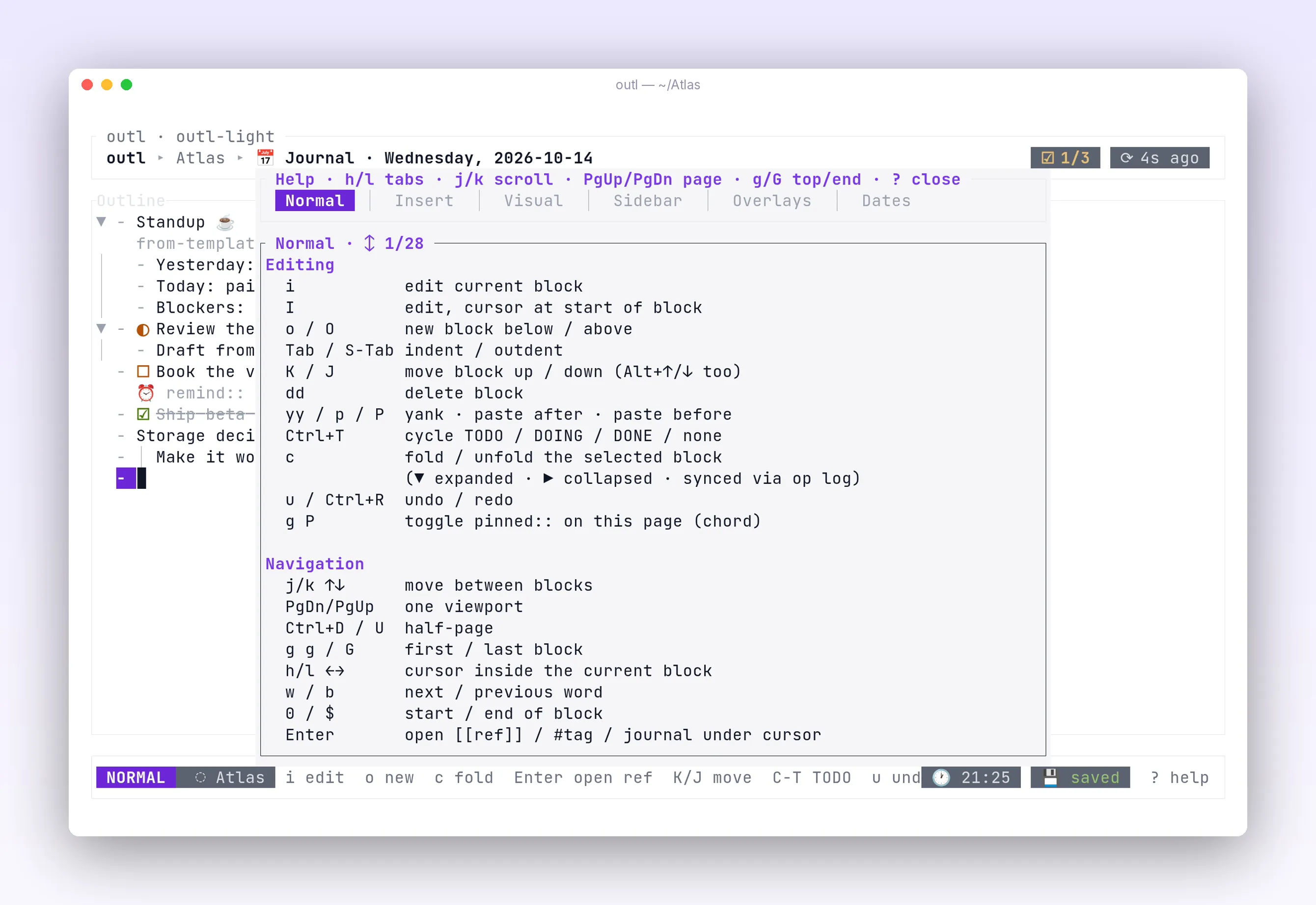Click the ? help hint in status bar
The height and width of the screenshot is (905, 1316).
pos(1180,777)
